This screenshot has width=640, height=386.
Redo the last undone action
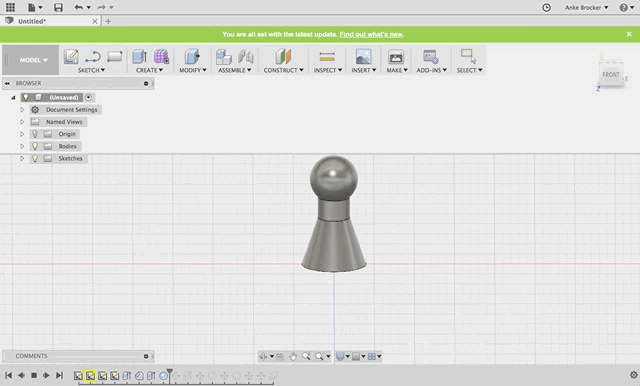101,7
